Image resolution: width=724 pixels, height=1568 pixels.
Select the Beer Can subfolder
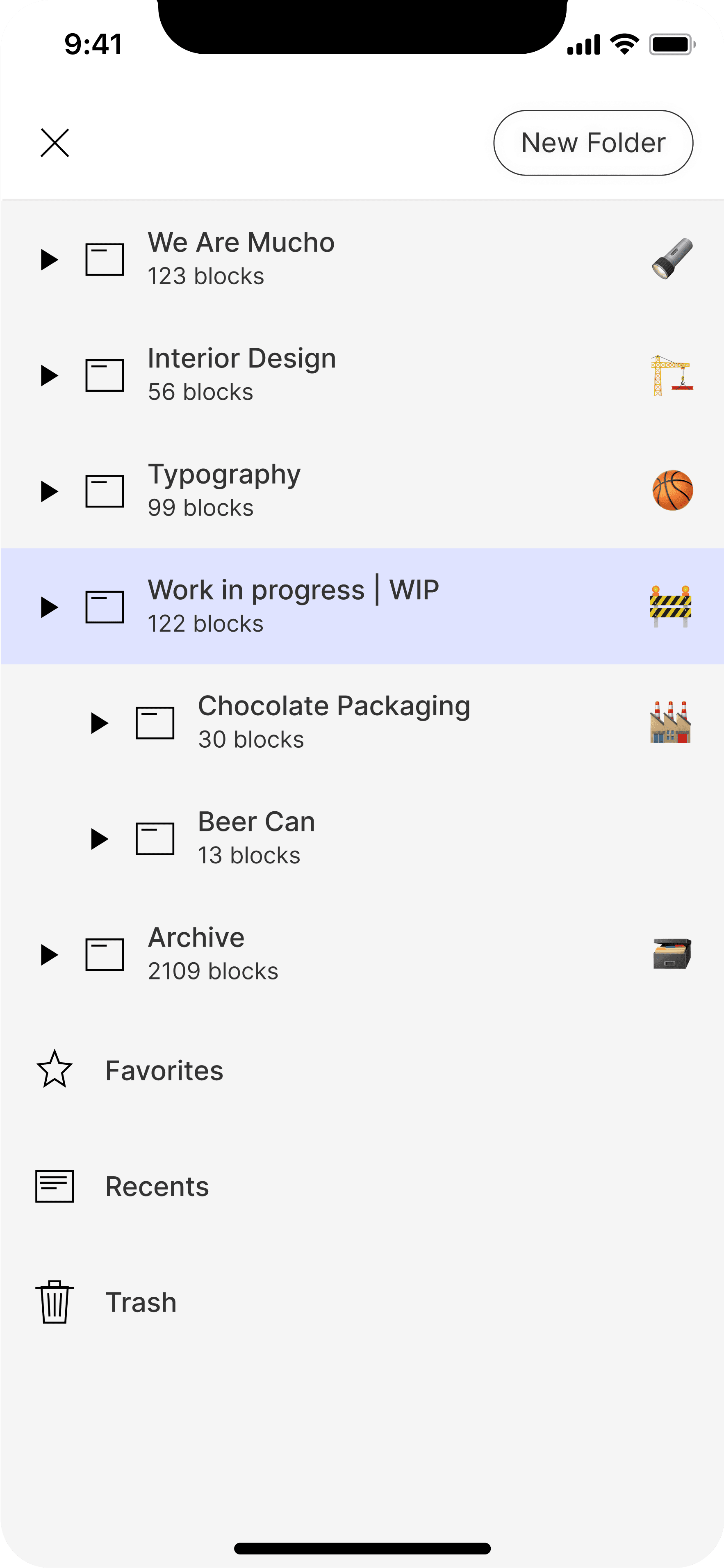[x=362, y=838]
